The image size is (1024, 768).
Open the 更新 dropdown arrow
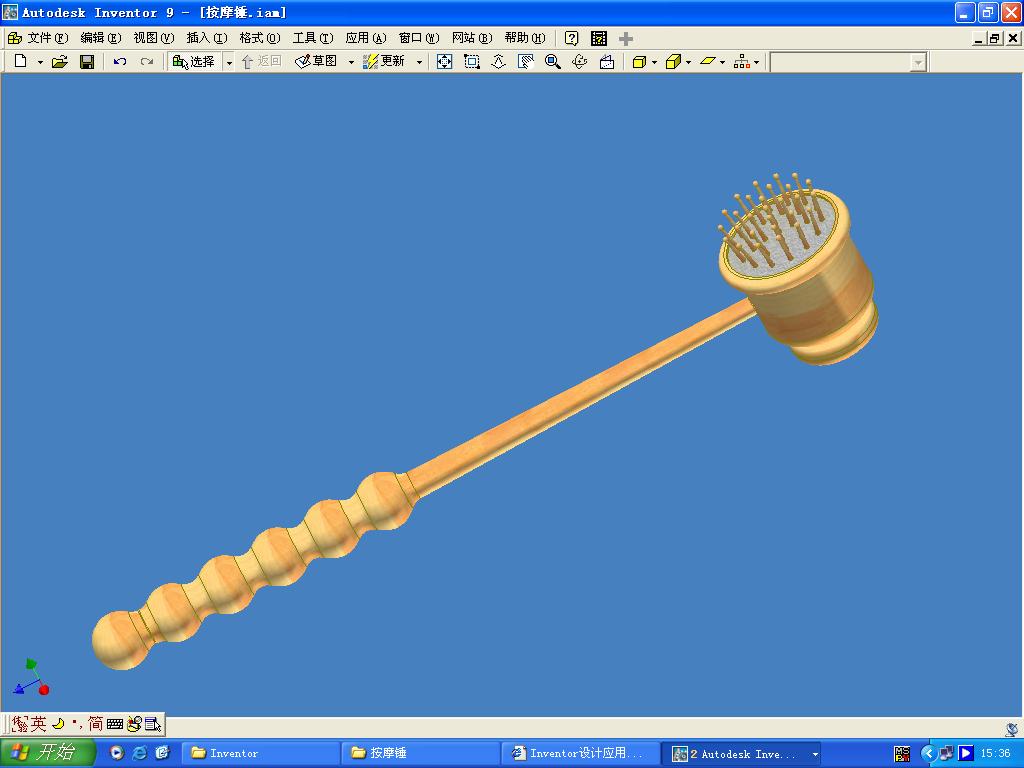(422, 61)
